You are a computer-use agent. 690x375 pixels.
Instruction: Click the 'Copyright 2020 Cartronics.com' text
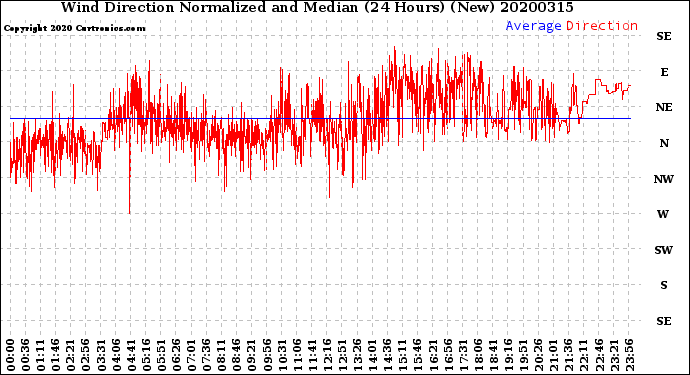(x=74, y=28)
